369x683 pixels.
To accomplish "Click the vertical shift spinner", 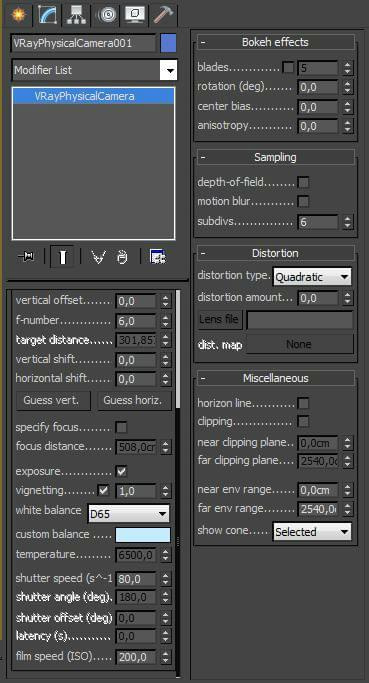I will click(x=165, y=360).
